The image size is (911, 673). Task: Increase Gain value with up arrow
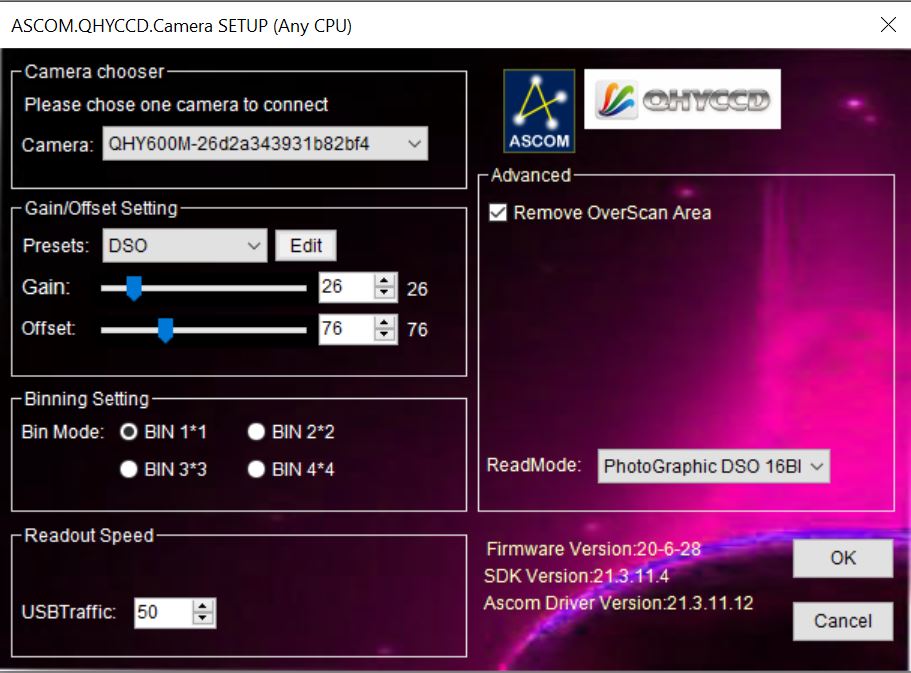[385, 281]
